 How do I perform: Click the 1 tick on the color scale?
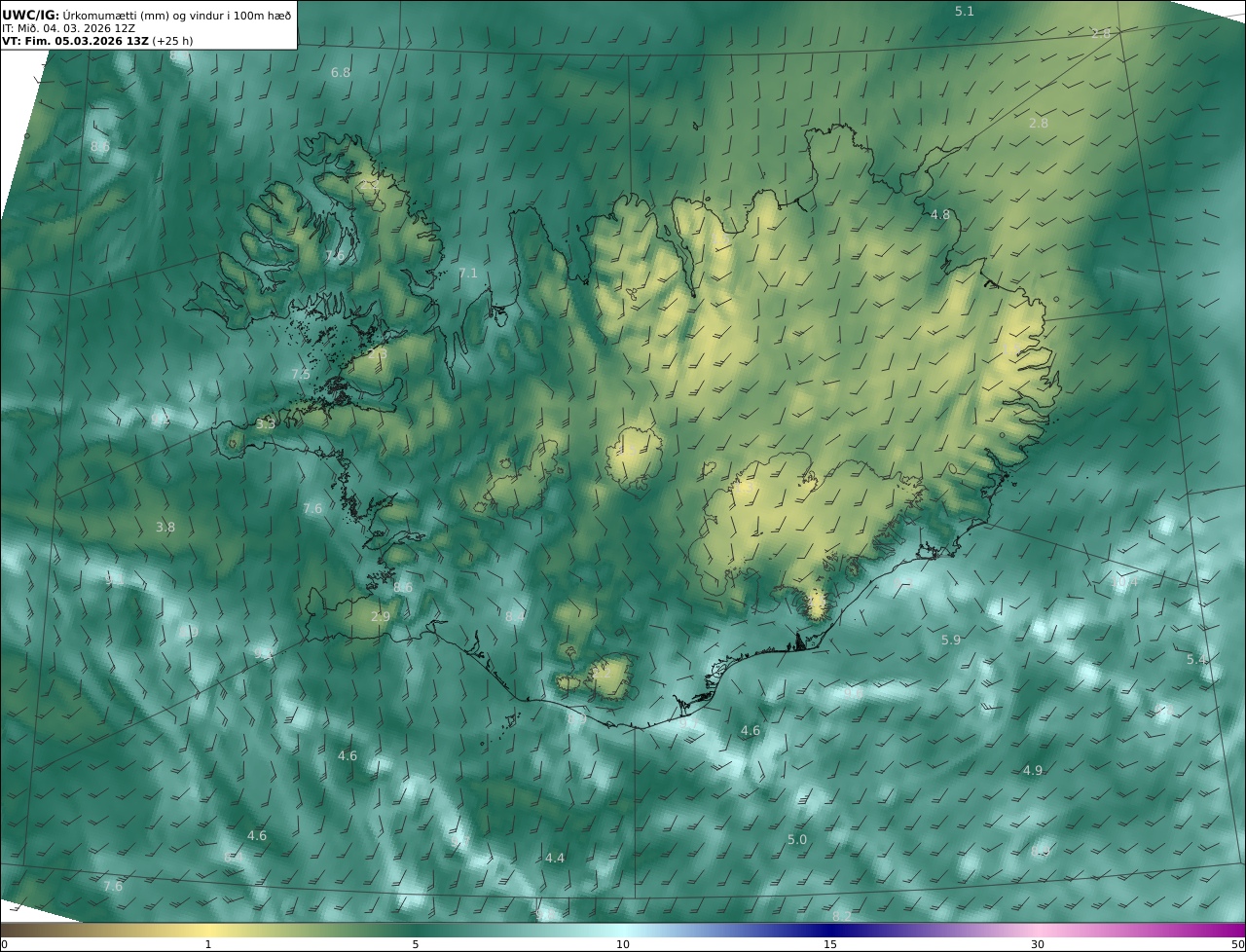tap(208, 944)
